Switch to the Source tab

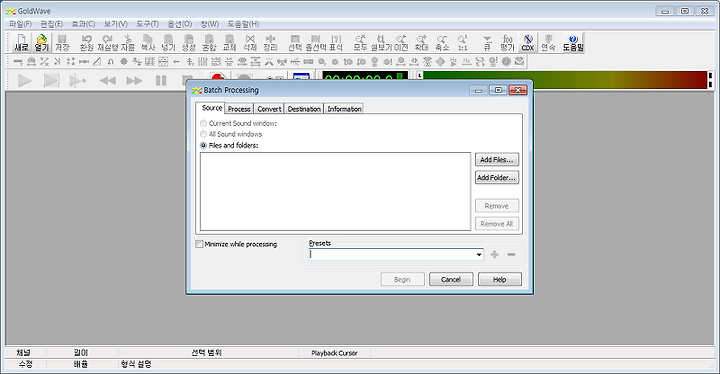pyautogui.click(x=212, y=108)
